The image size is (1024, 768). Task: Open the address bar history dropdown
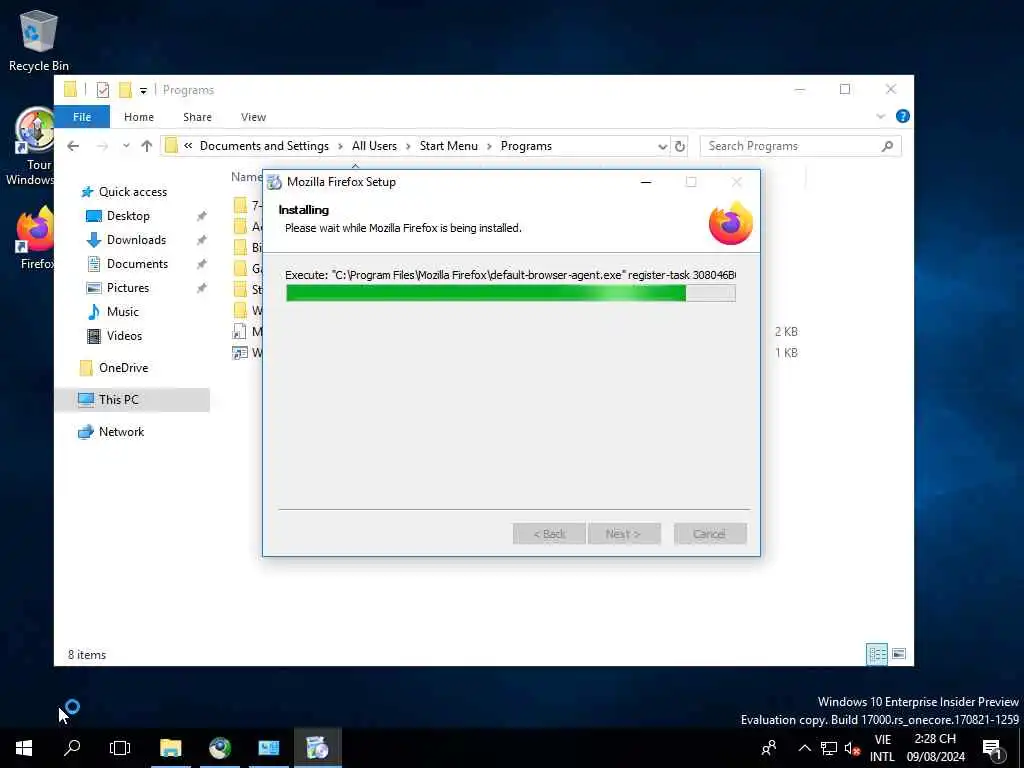pyautogui.click(x=662, y=146)
